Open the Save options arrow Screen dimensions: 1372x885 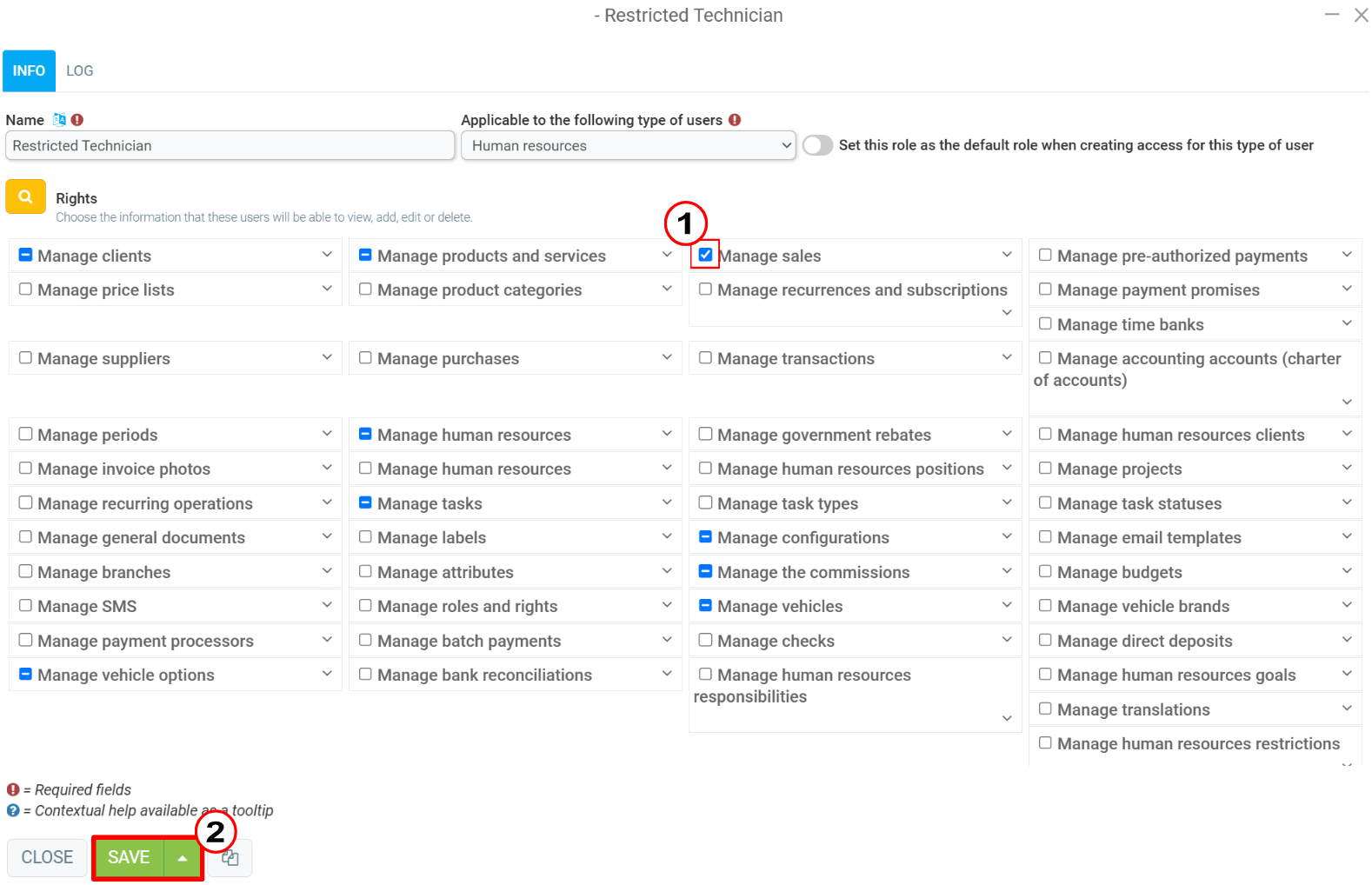pos(183,858)
